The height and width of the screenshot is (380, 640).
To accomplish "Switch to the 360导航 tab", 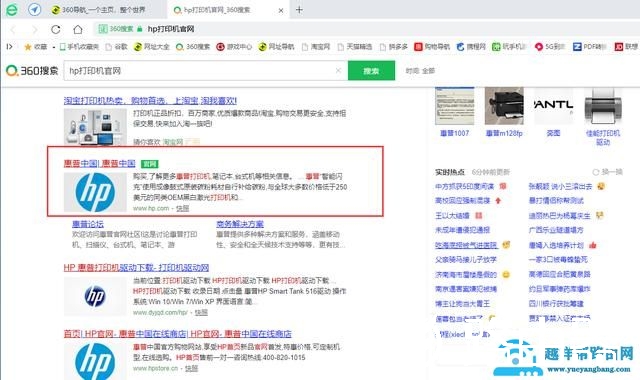I will (104, 10).
